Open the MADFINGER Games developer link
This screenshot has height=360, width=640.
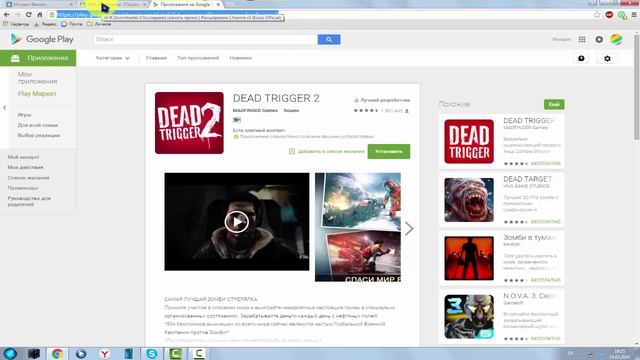pos(255,111)
